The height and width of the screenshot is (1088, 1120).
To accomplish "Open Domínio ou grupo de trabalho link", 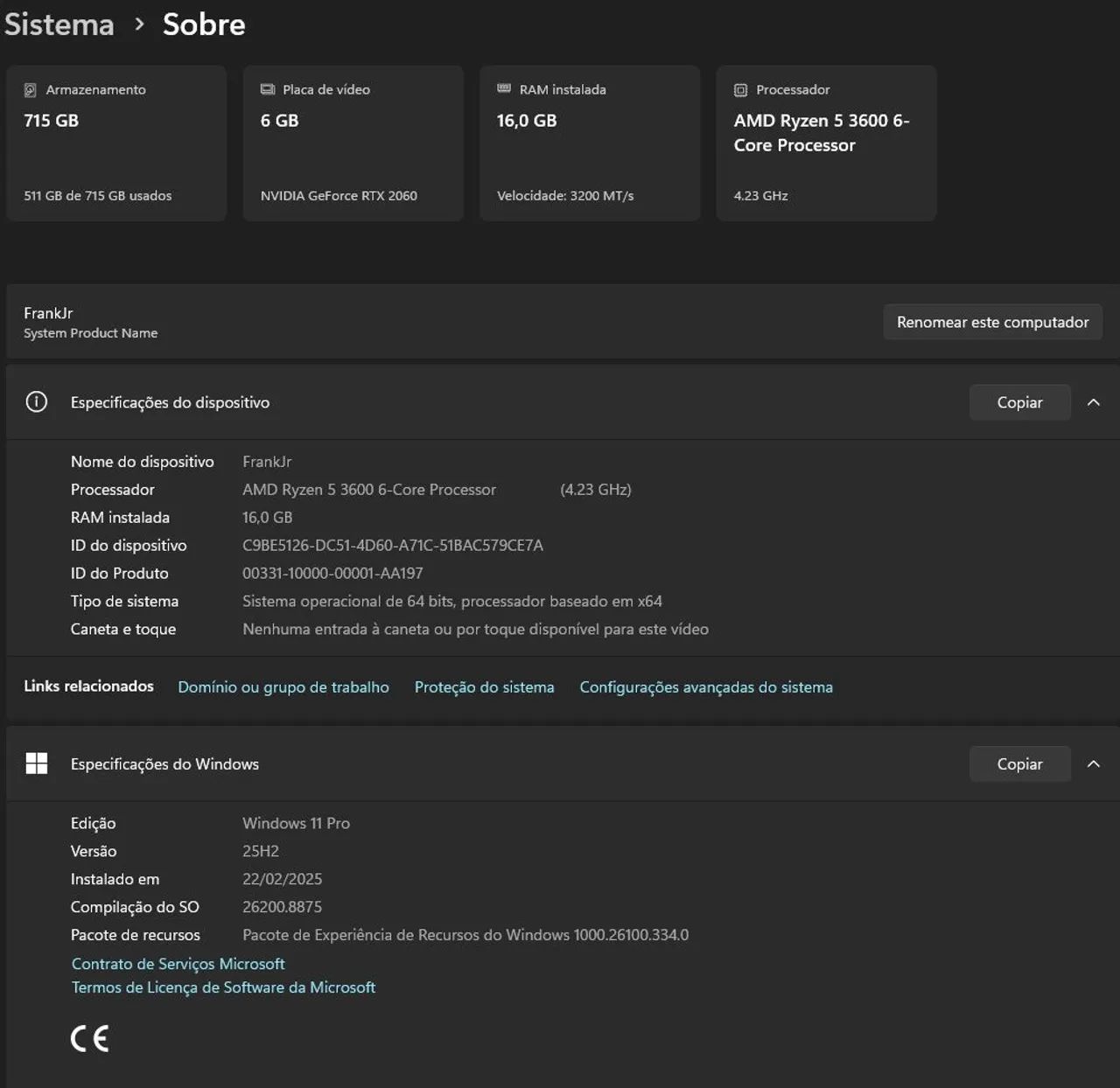I will pos(283,687).
